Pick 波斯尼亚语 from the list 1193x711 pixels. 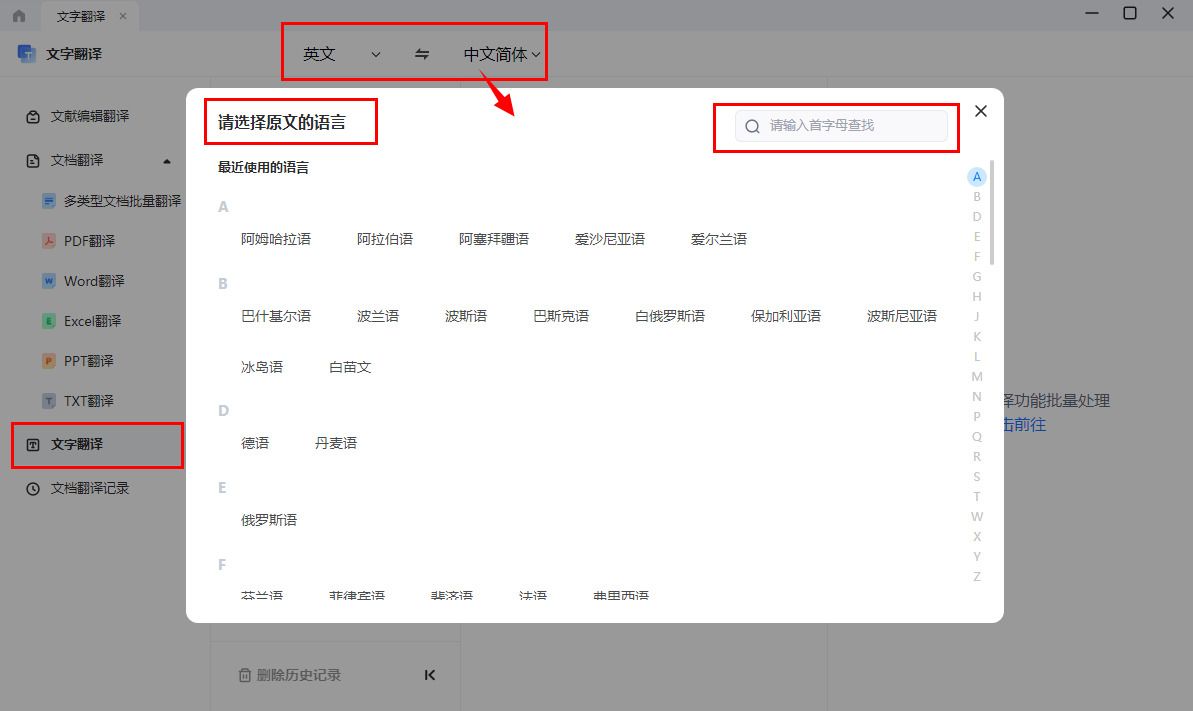click(x=902, y=316)
